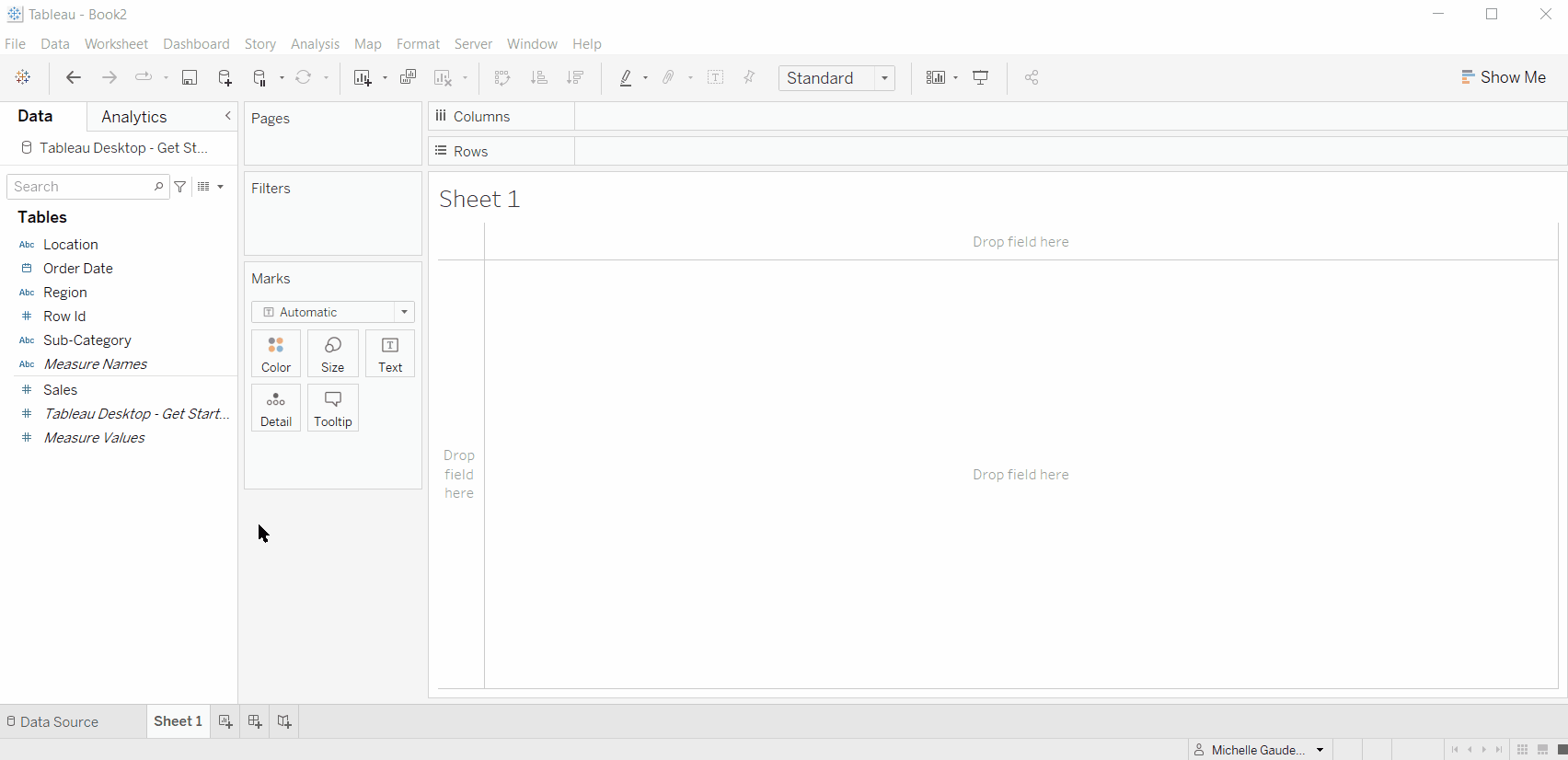1568x760 pixels.
Task: Click the Text marks button
Action: tap(390, 353)
